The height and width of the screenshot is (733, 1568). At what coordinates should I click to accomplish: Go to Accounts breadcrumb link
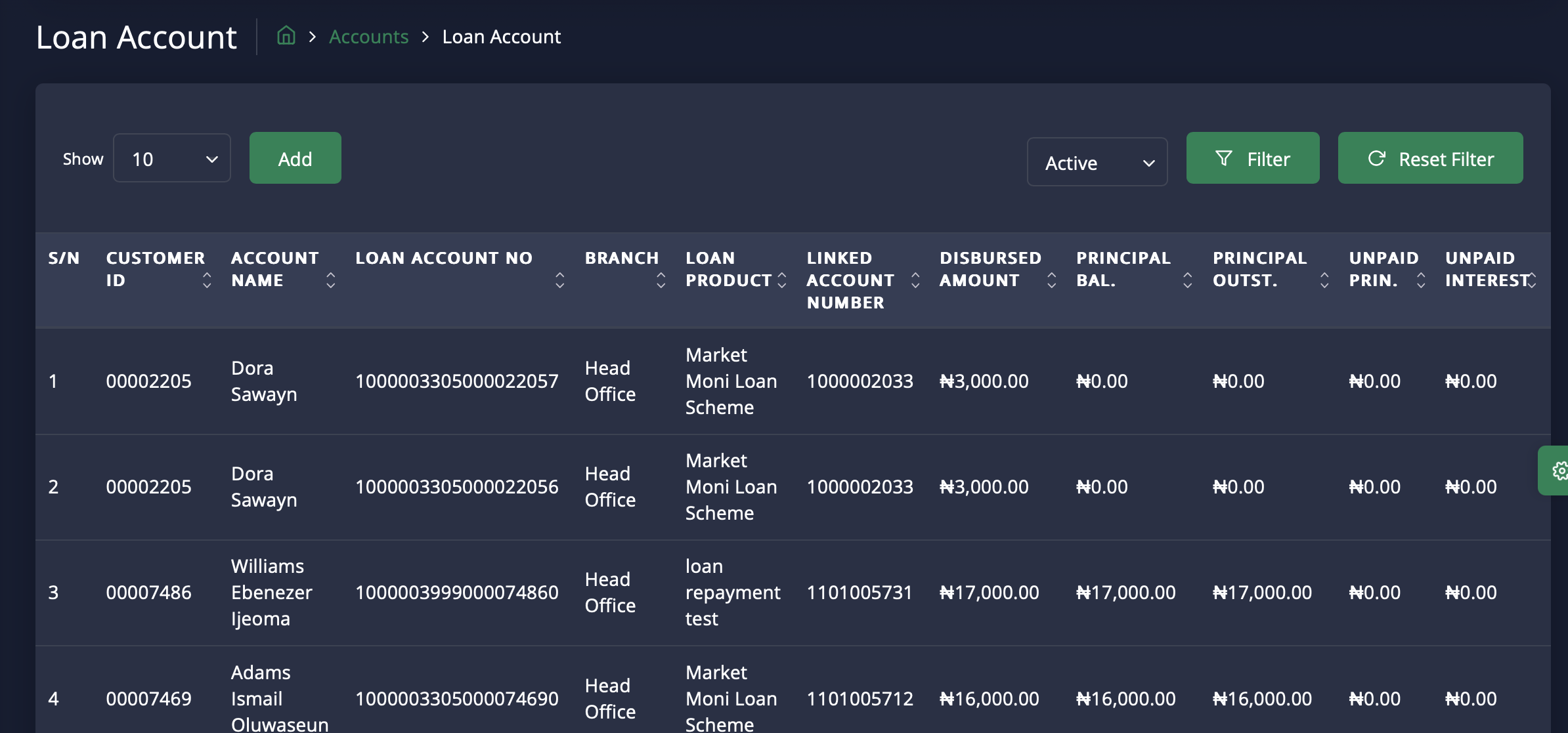pyautogui.click(x=368, y=37)
